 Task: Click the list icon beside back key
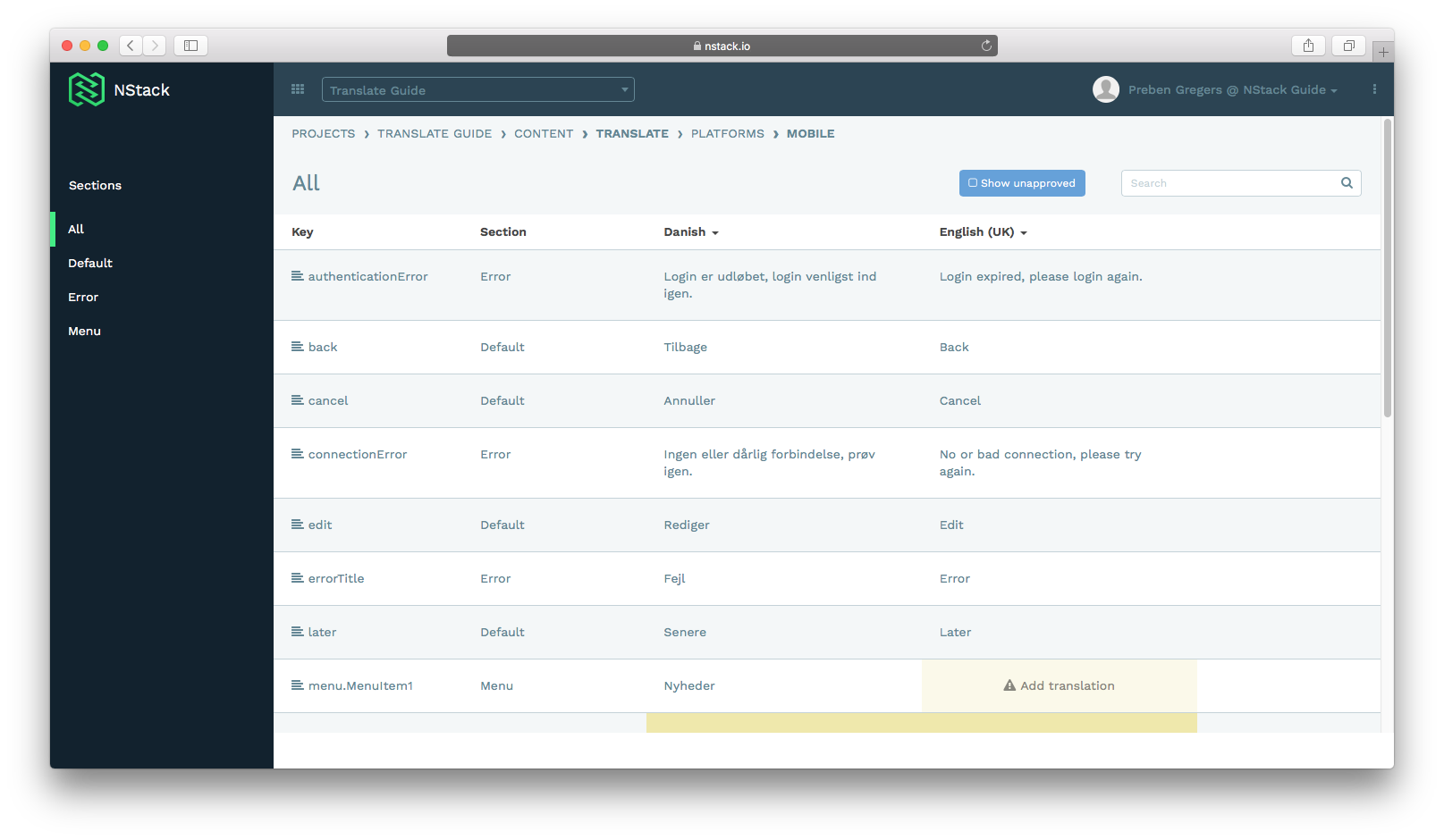[297, 347]
